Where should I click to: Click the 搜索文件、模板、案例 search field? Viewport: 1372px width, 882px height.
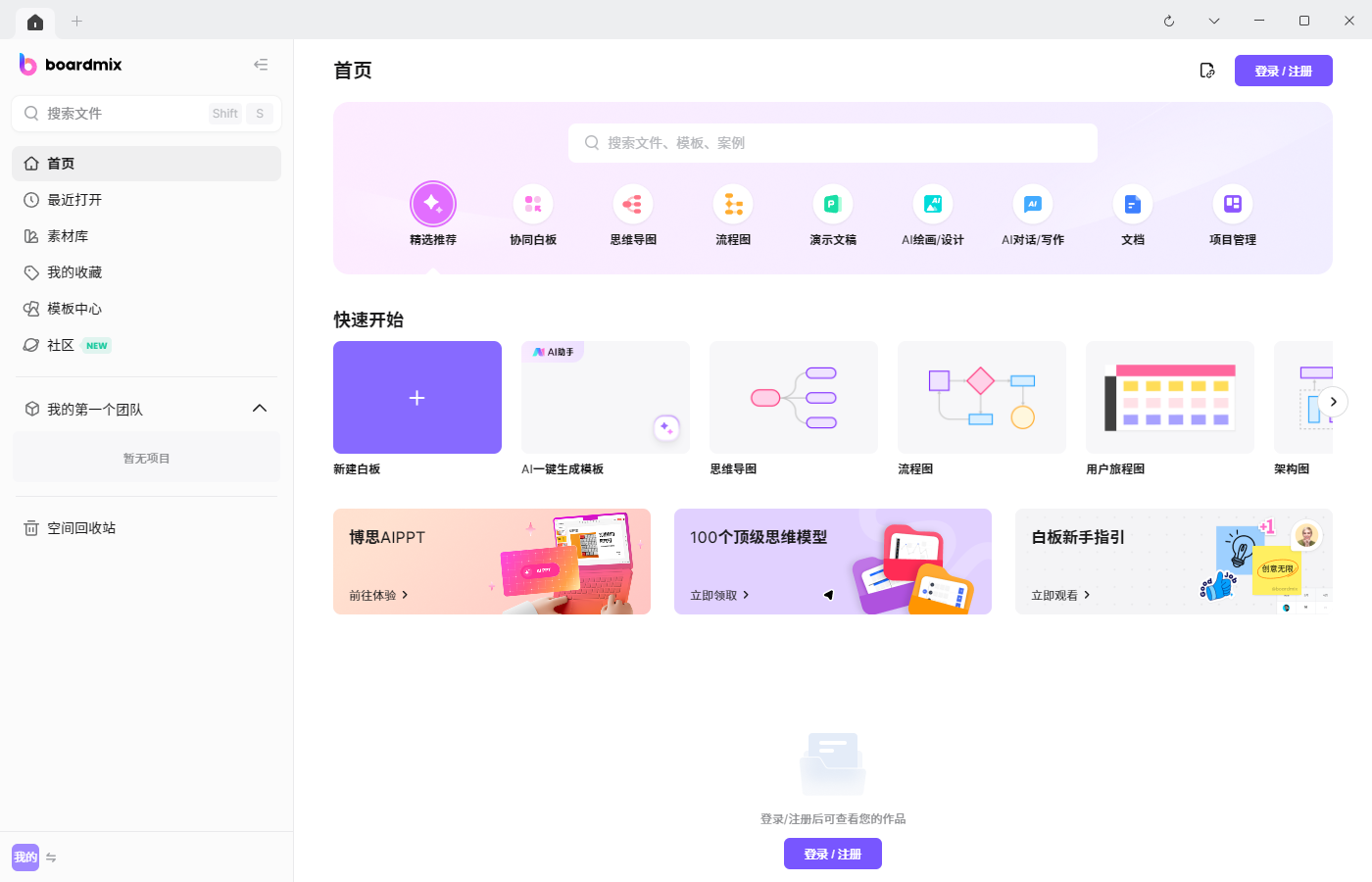832,142
